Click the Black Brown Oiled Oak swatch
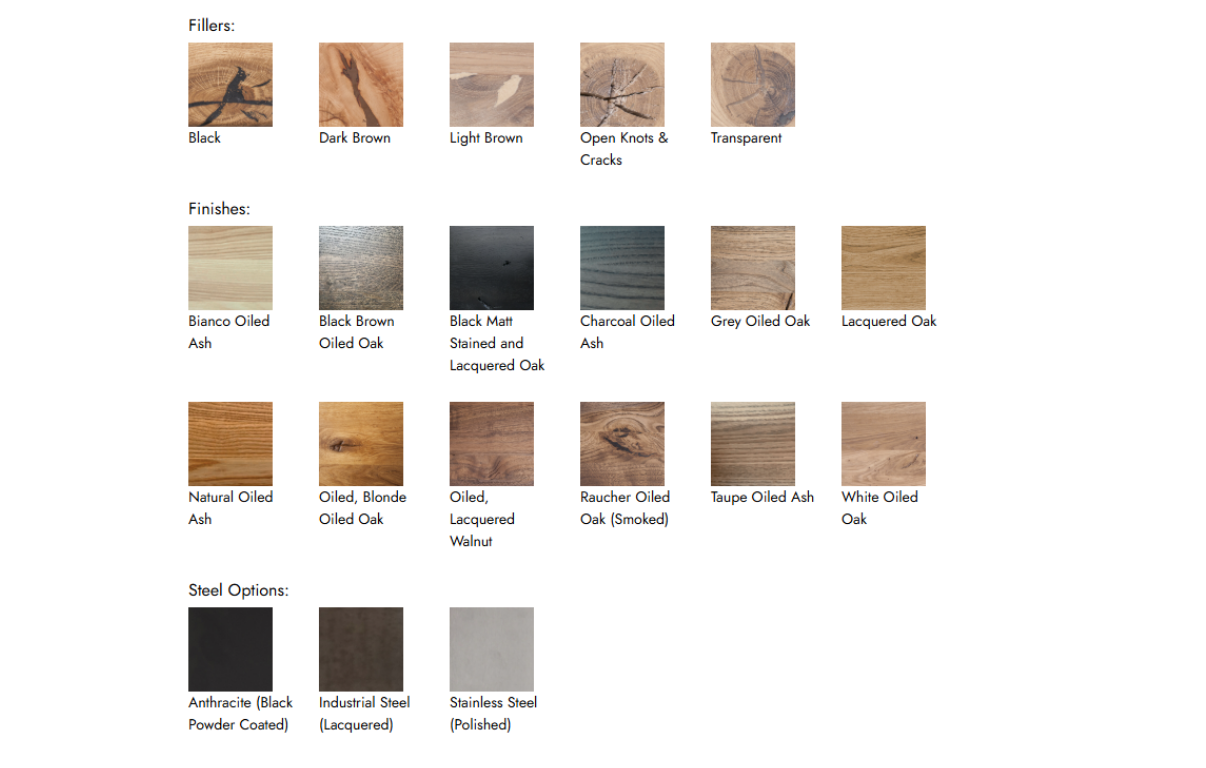1206x768 pixels. [x=361, y=268]
